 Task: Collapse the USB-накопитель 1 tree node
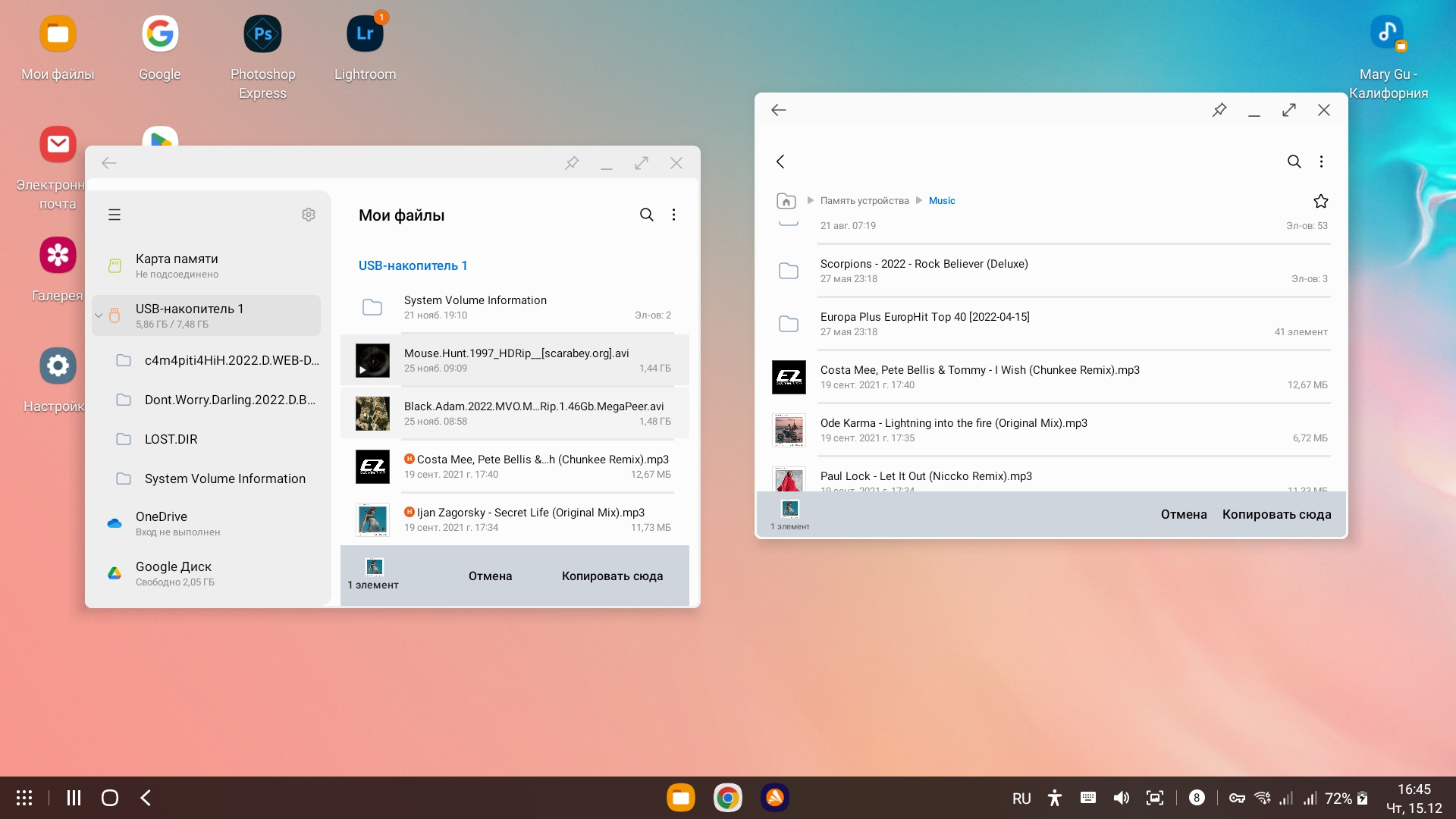[99, 315]
